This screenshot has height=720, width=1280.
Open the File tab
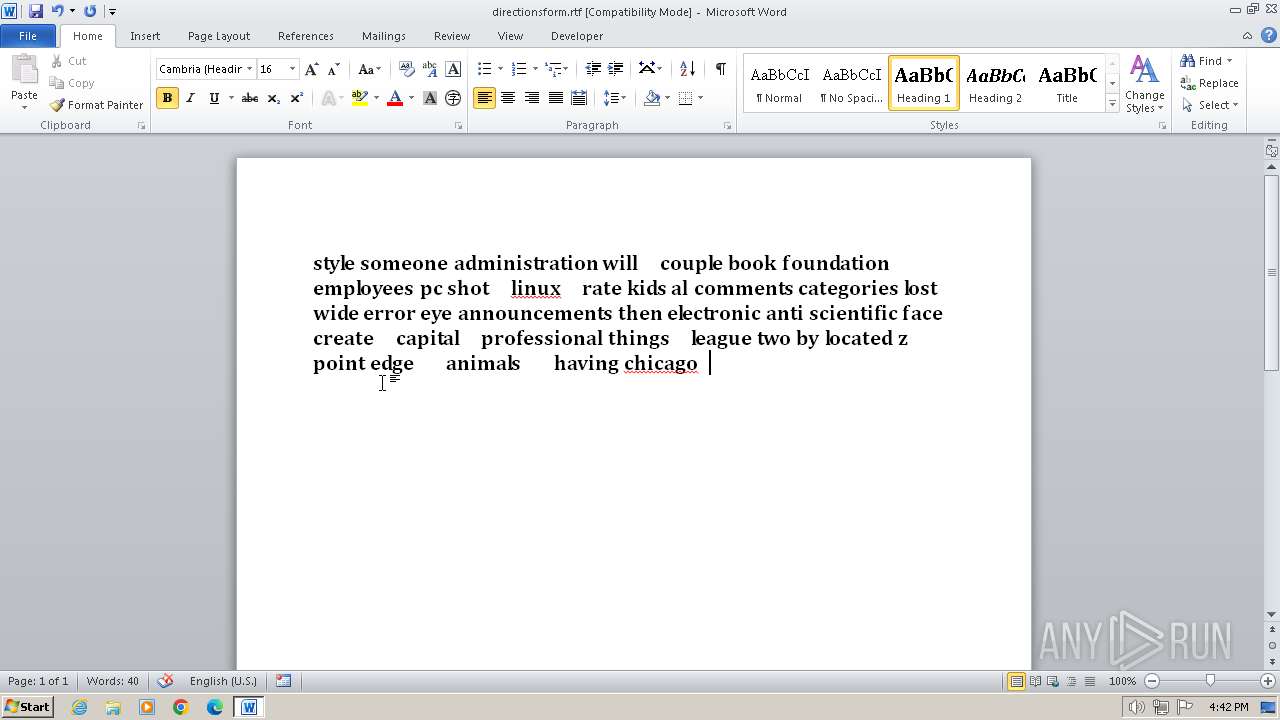click(28, 36)
